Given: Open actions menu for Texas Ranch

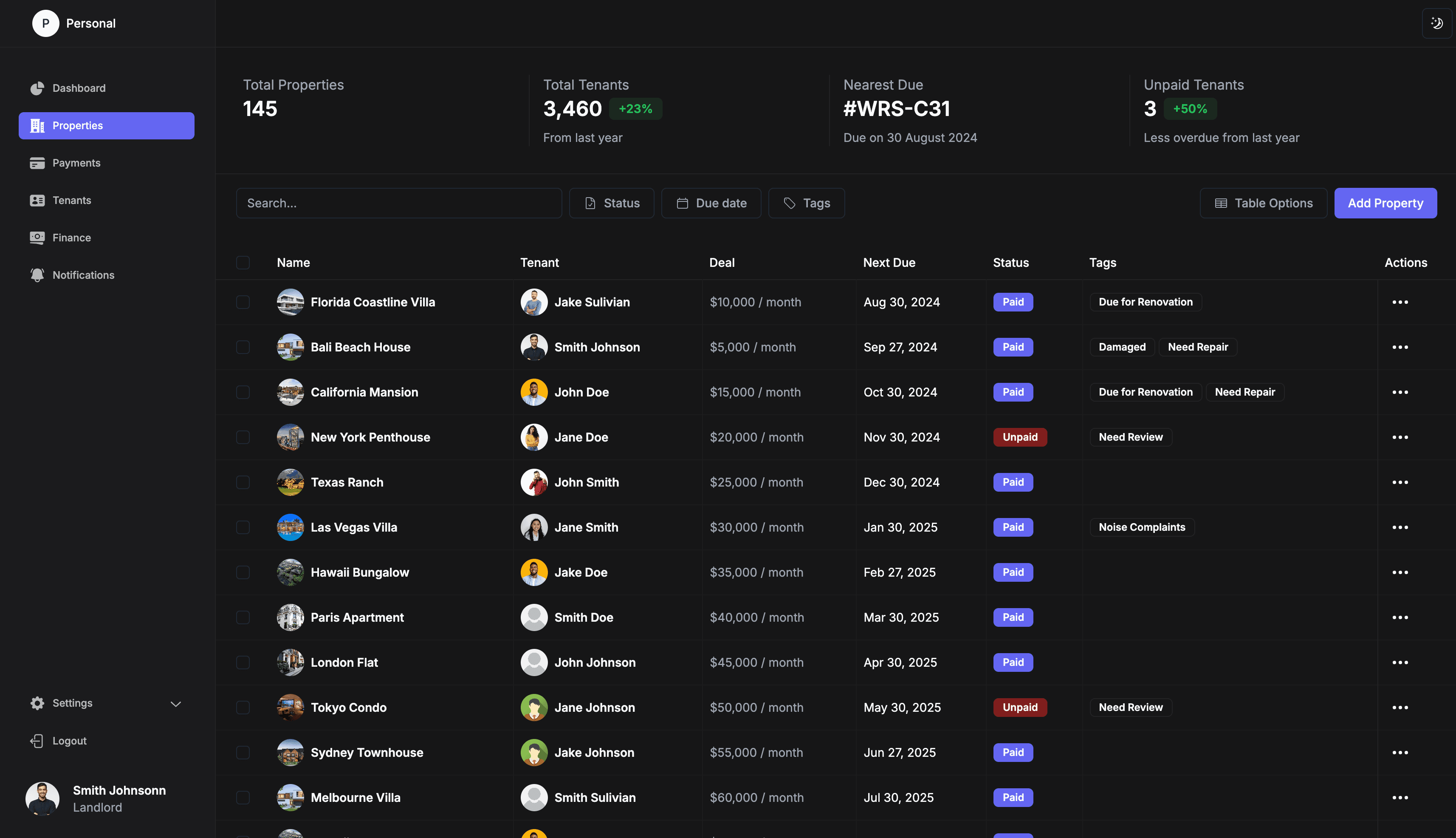Looking at the screenshot, I should click(x=1400, y=482).
